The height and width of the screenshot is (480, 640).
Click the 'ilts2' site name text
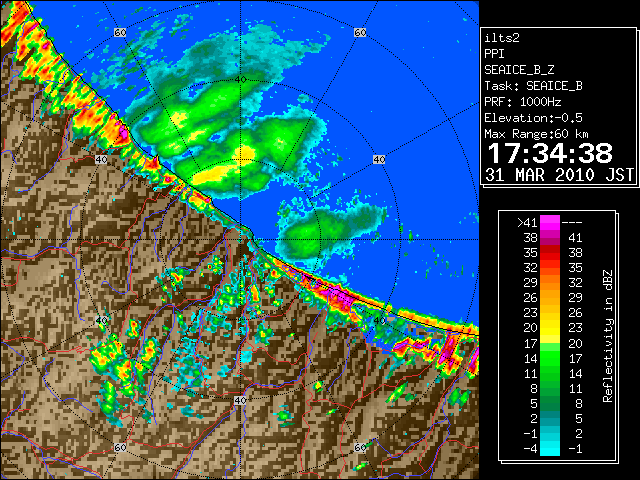click(502, 38)
